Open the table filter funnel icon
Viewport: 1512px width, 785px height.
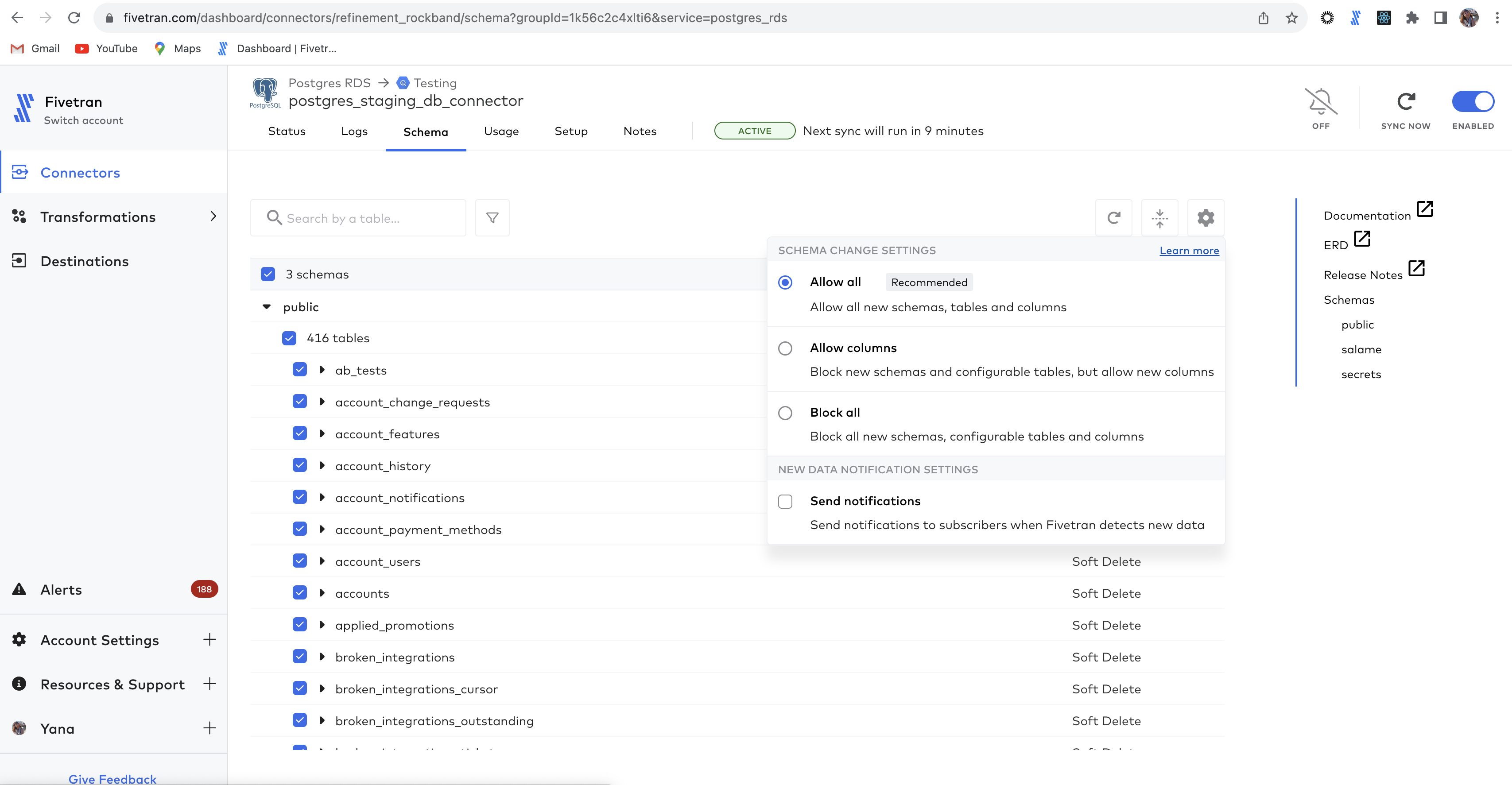point(492,218)
